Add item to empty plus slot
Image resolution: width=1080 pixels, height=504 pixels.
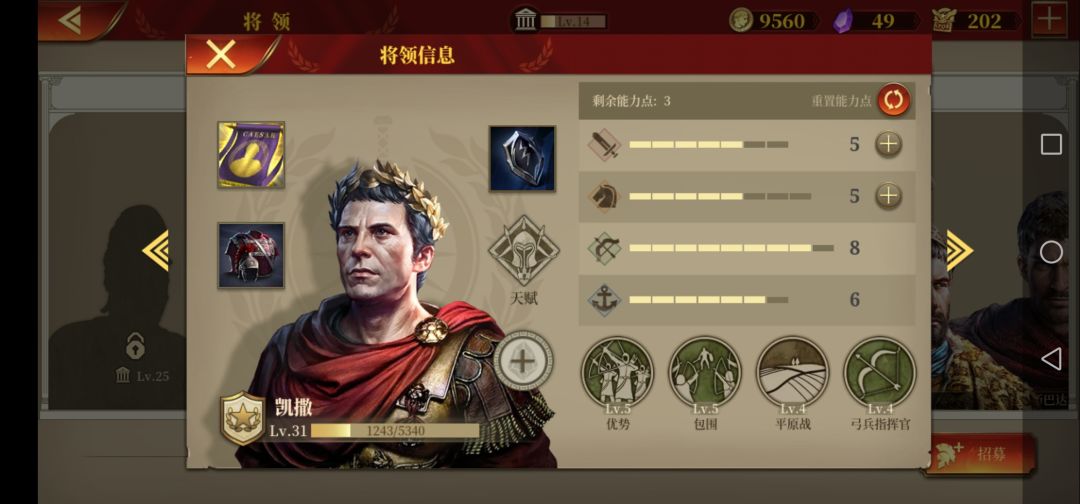(523, 361)
